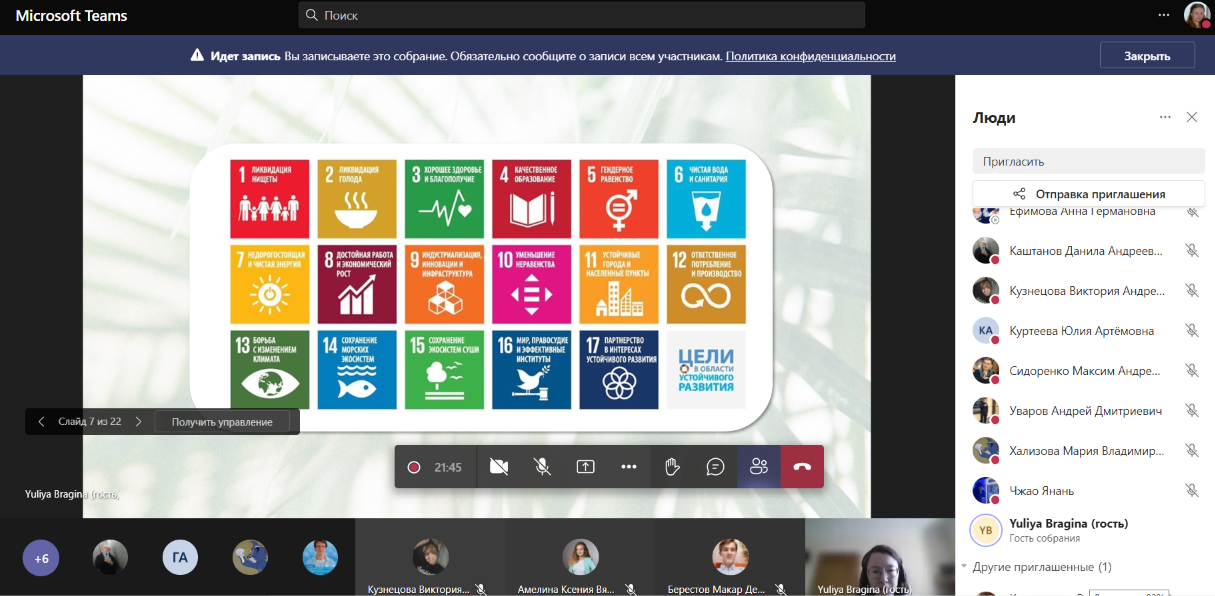Advance to the next slide
This screenshot has width=1215, height=596.
point(138,422)
